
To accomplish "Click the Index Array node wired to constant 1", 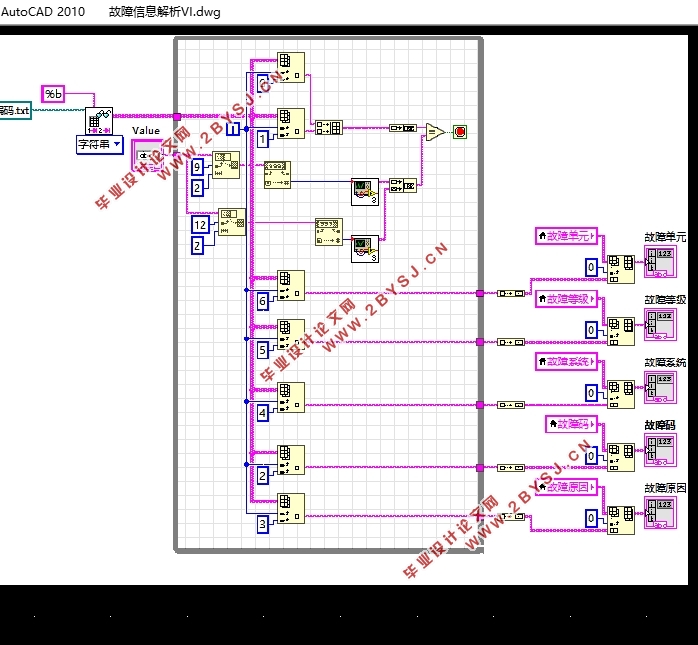I will coord(291,123).
